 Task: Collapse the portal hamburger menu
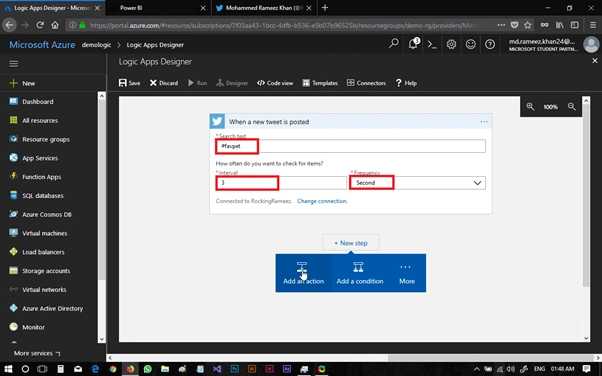click(x=13, y=64)
